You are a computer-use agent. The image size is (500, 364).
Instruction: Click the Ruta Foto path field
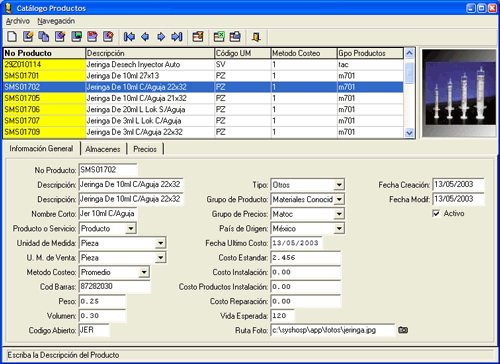coord(333,330)
